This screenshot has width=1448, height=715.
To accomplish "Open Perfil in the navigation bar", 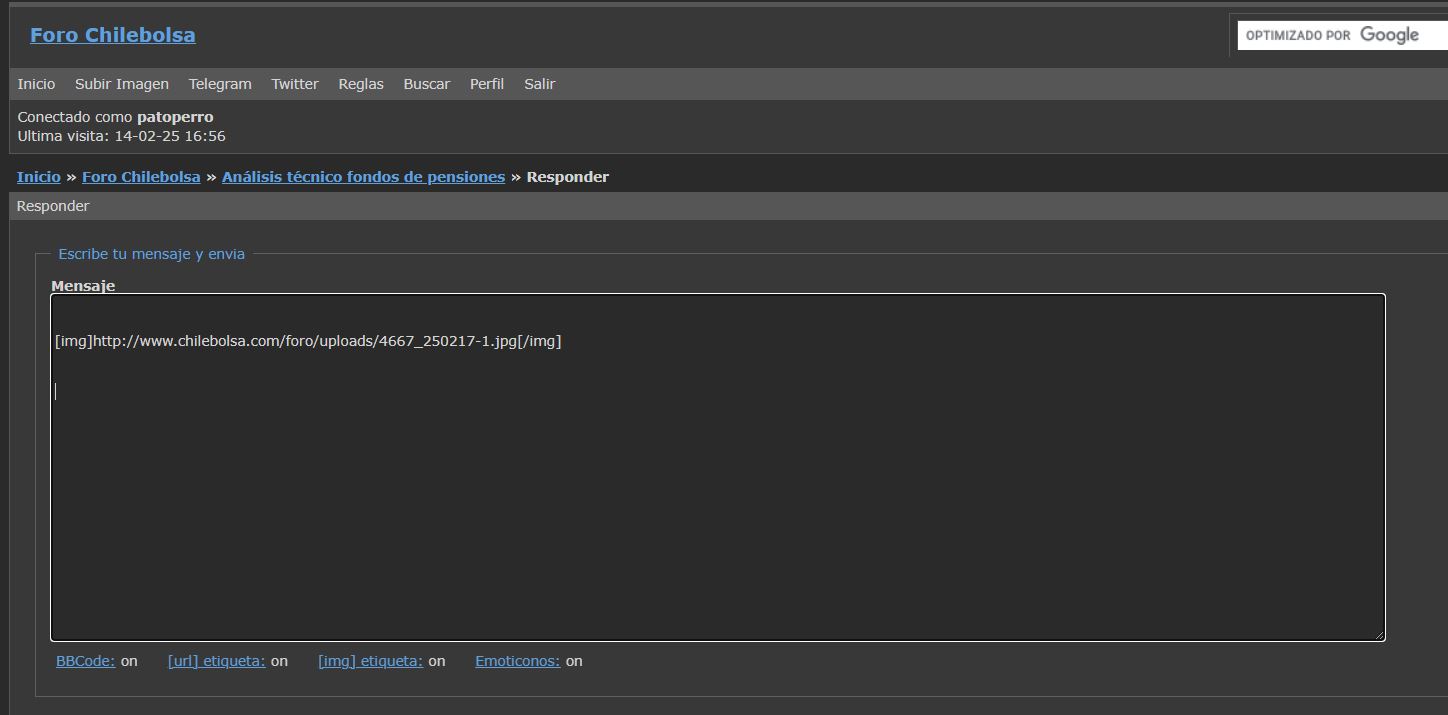I will 487,84.
